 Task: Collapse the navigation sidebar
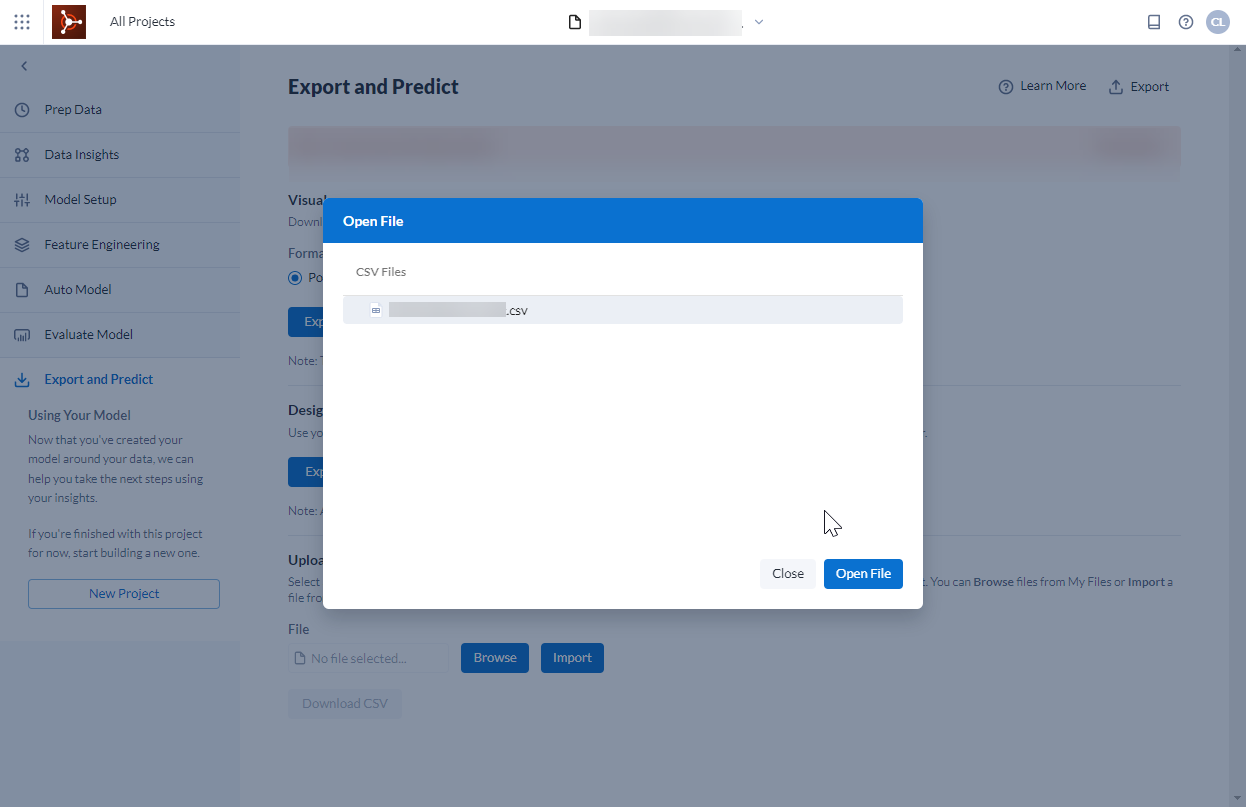coord(23,66)
